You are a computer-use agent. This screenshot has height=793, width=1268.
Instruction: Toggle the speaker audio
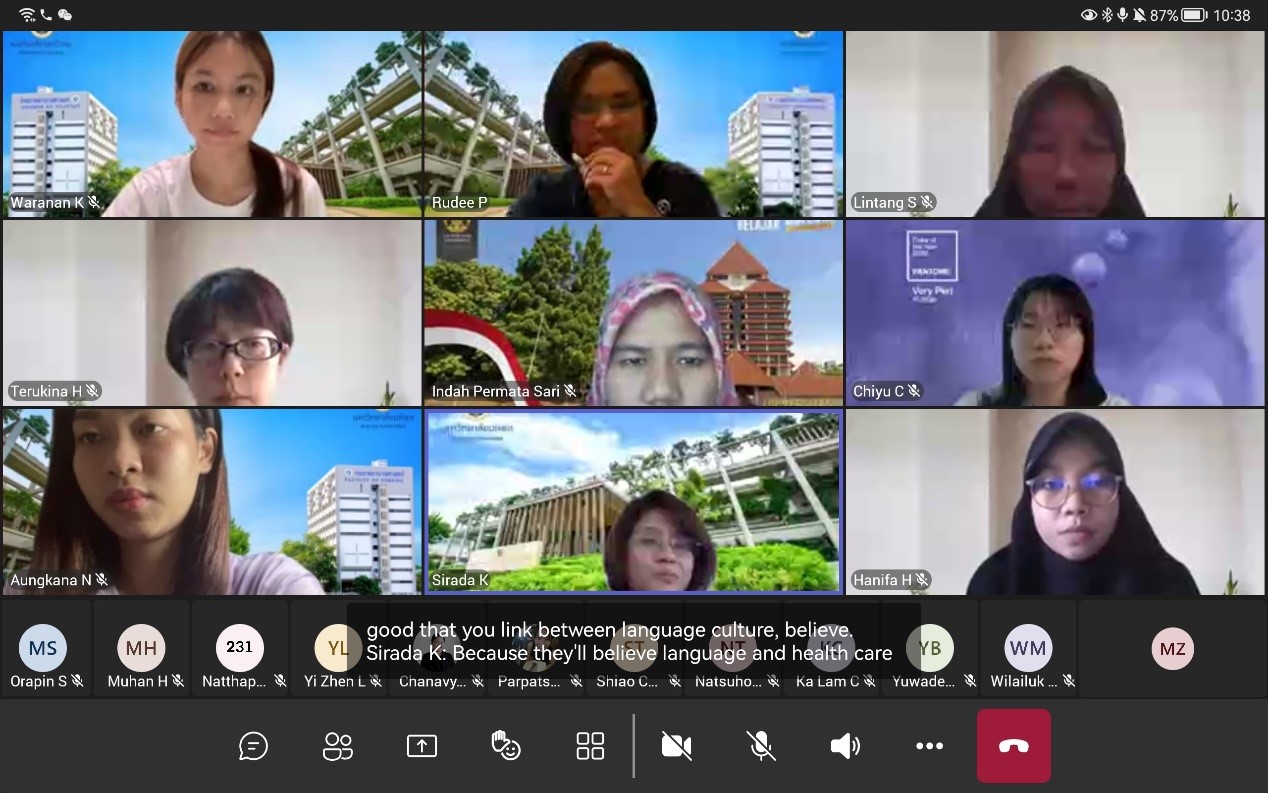coord(845,746)
